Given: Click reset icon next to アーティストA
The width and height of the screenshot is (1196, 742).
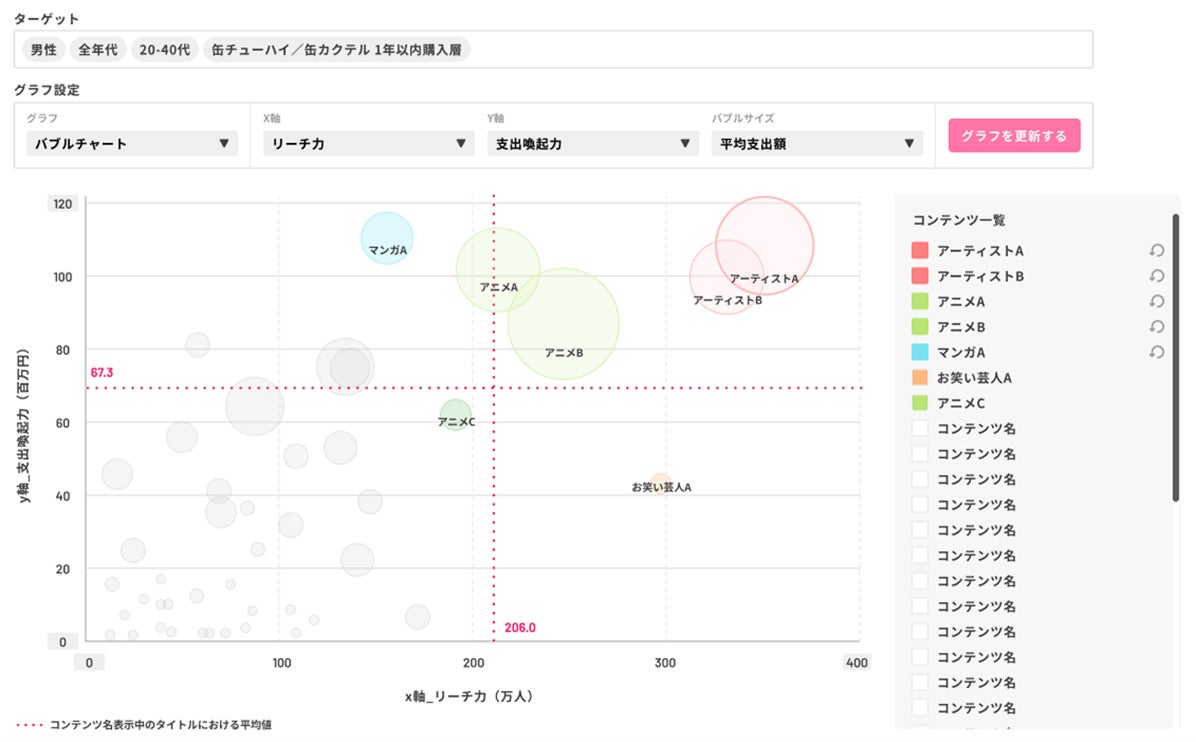Looking at the screenshot, I should click(x=1157, y=251).
